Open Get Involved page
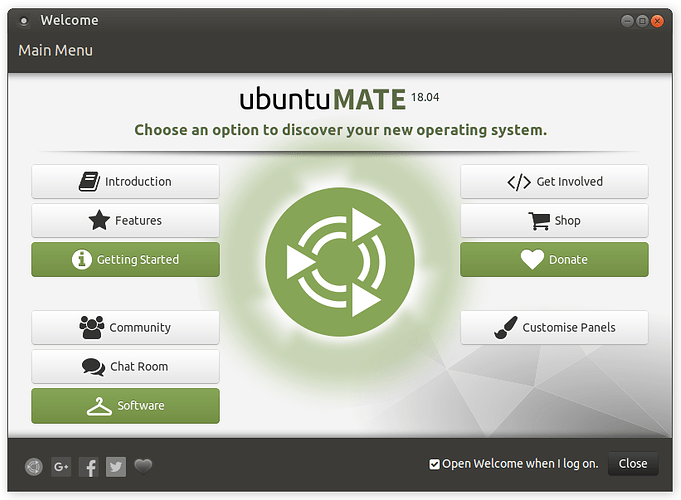This screenshot has height=500, width=681. click(554, 181)
